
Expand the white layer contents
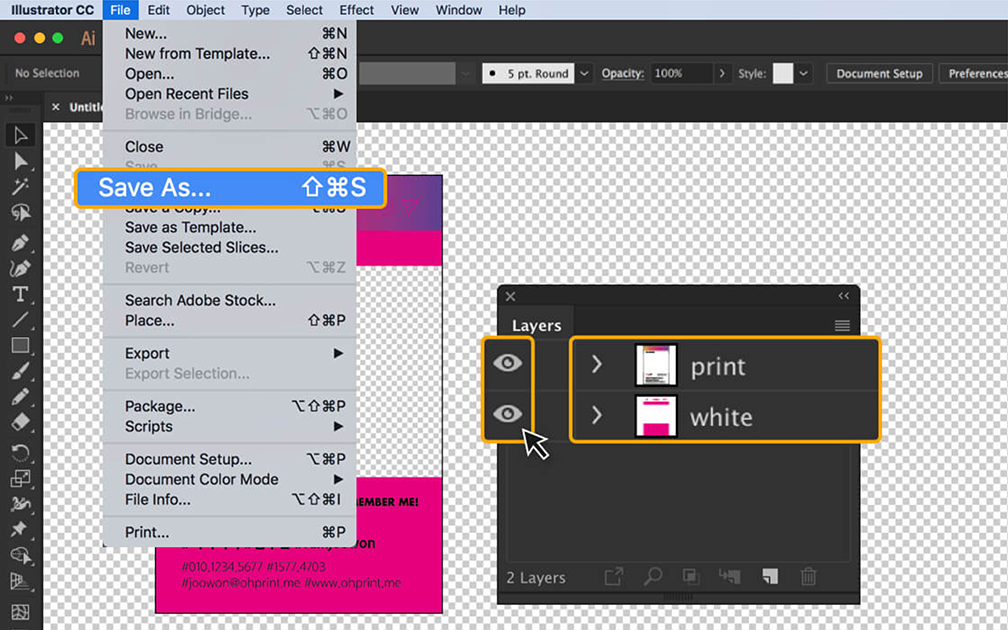click(x=597, y=414)
